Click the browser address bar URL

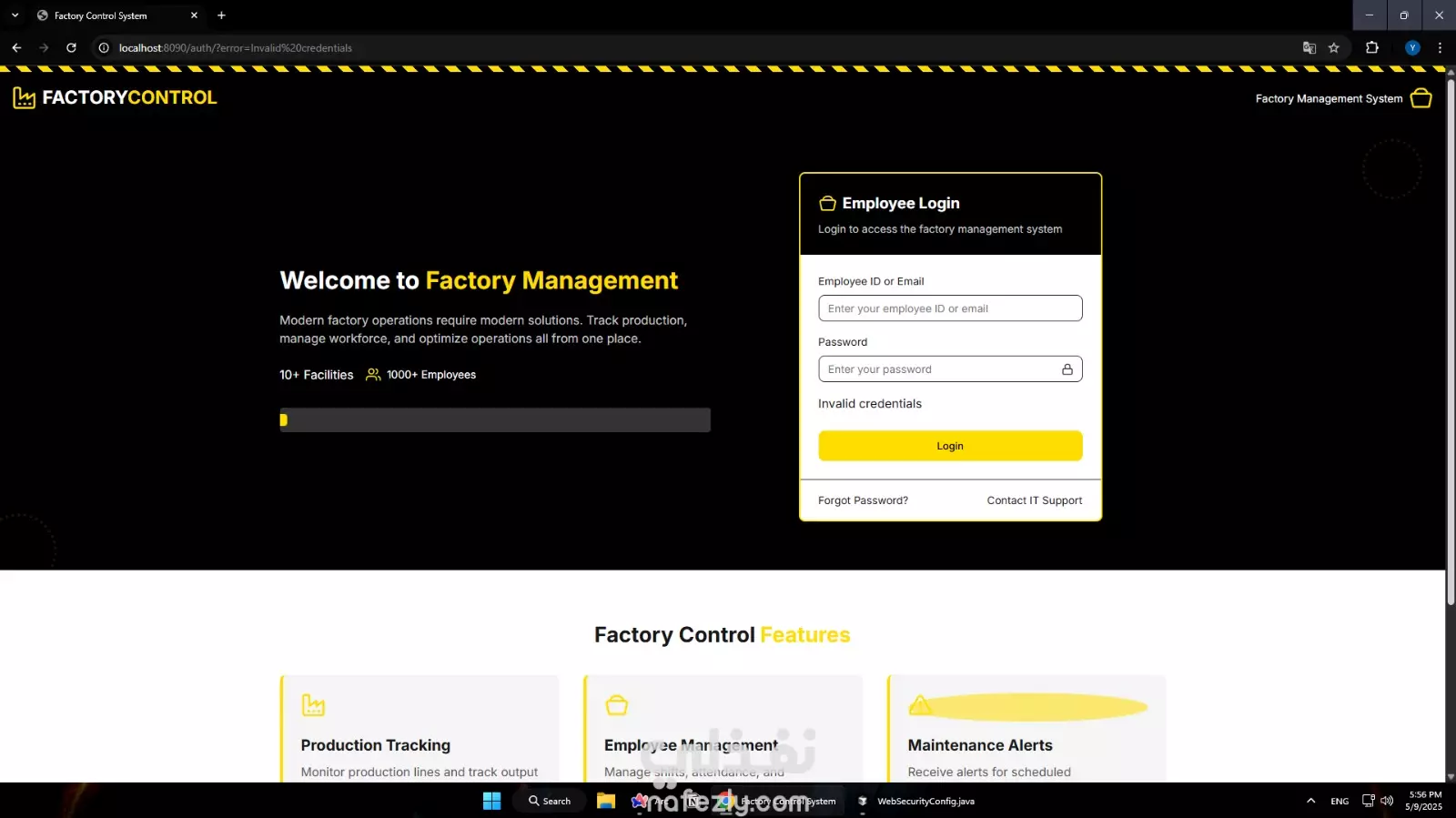(x=236, y=48)
